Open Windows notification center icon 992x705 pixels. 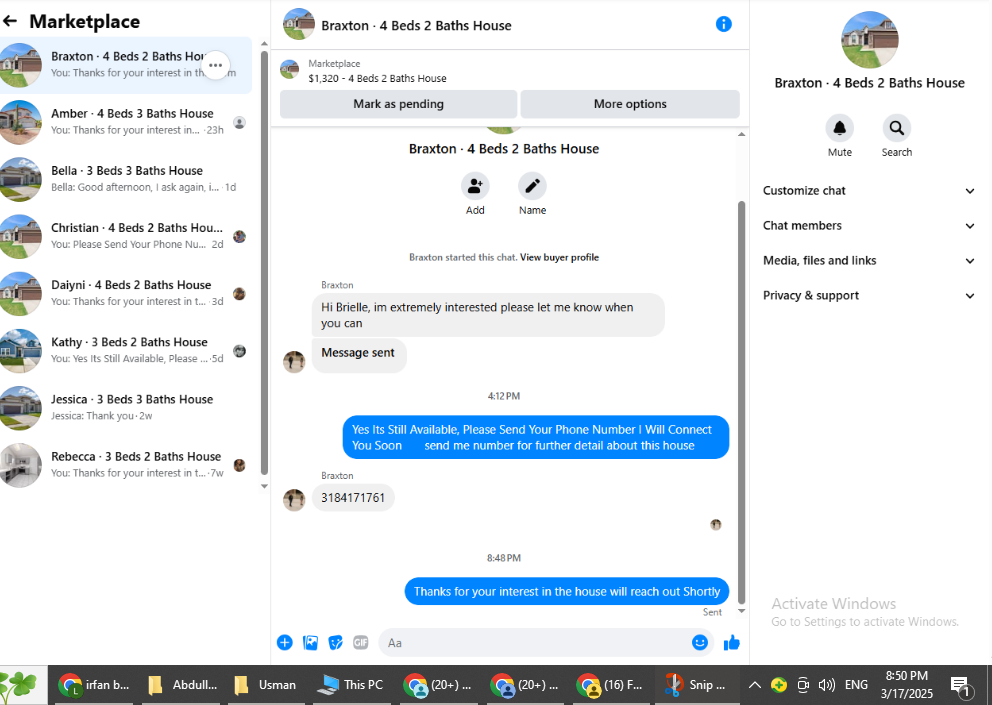961,685
